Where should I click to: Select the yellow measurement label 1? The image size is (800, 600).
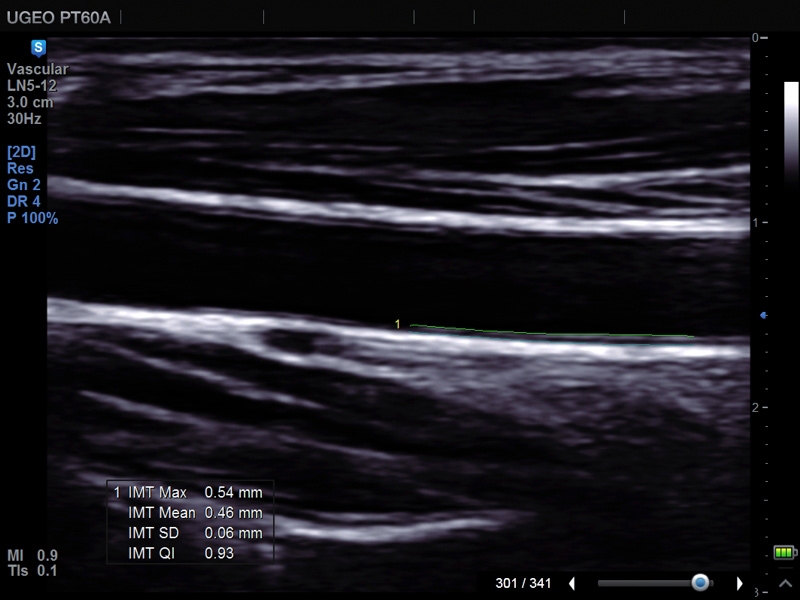click(397, 324)
